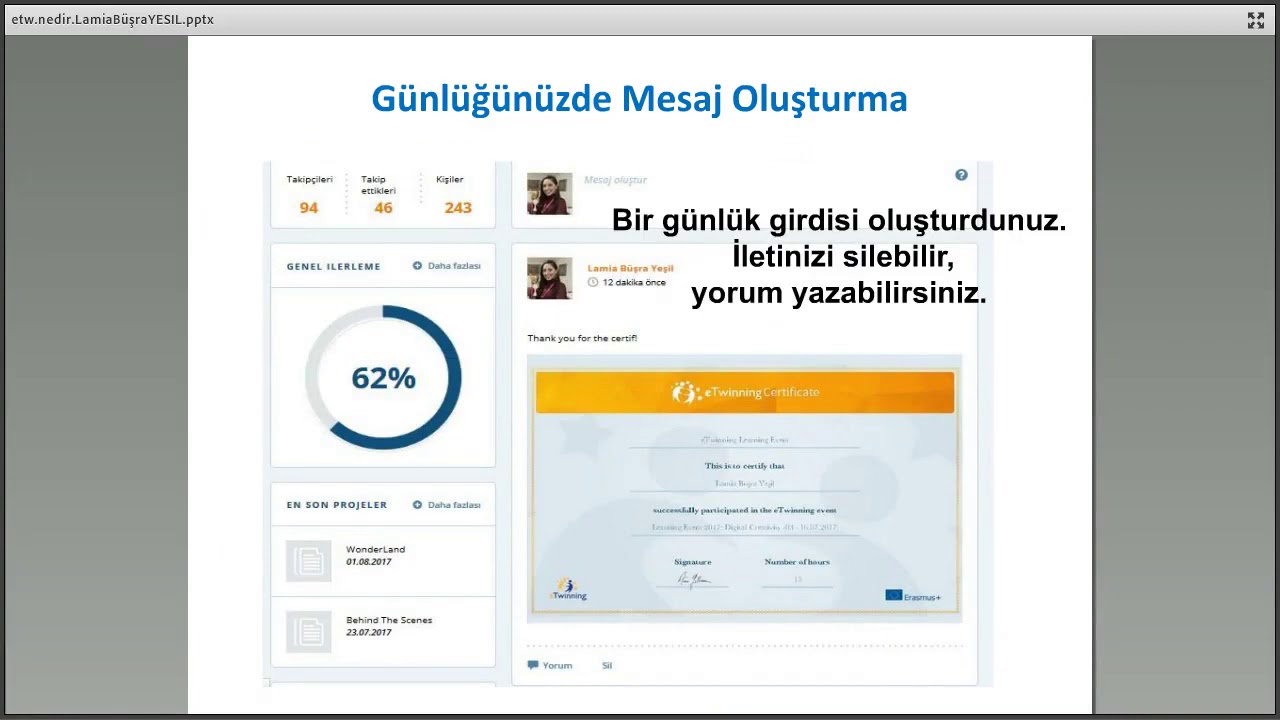
Task: Click the 12 dakika önce timestamp
Action: 634,283
